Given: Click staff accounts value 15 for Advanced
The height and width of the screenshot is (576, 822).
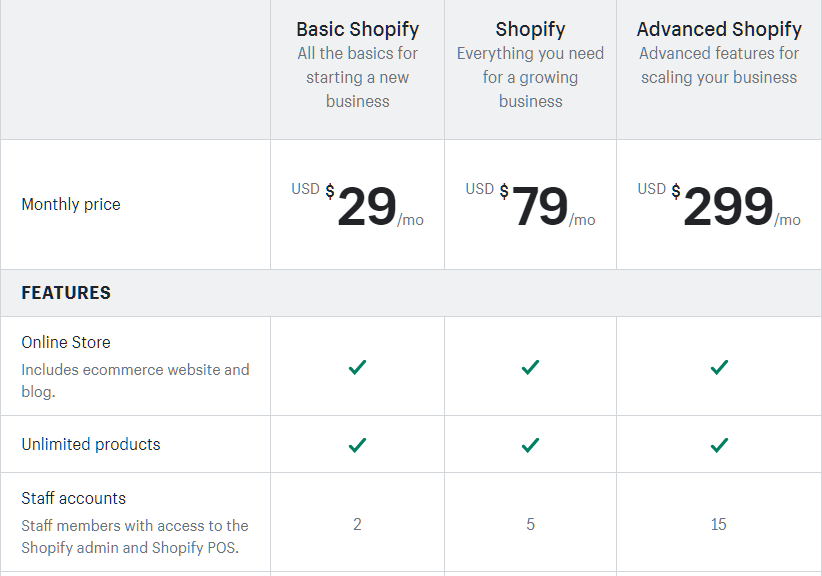Looking at the screenshot, I should 719,524.
